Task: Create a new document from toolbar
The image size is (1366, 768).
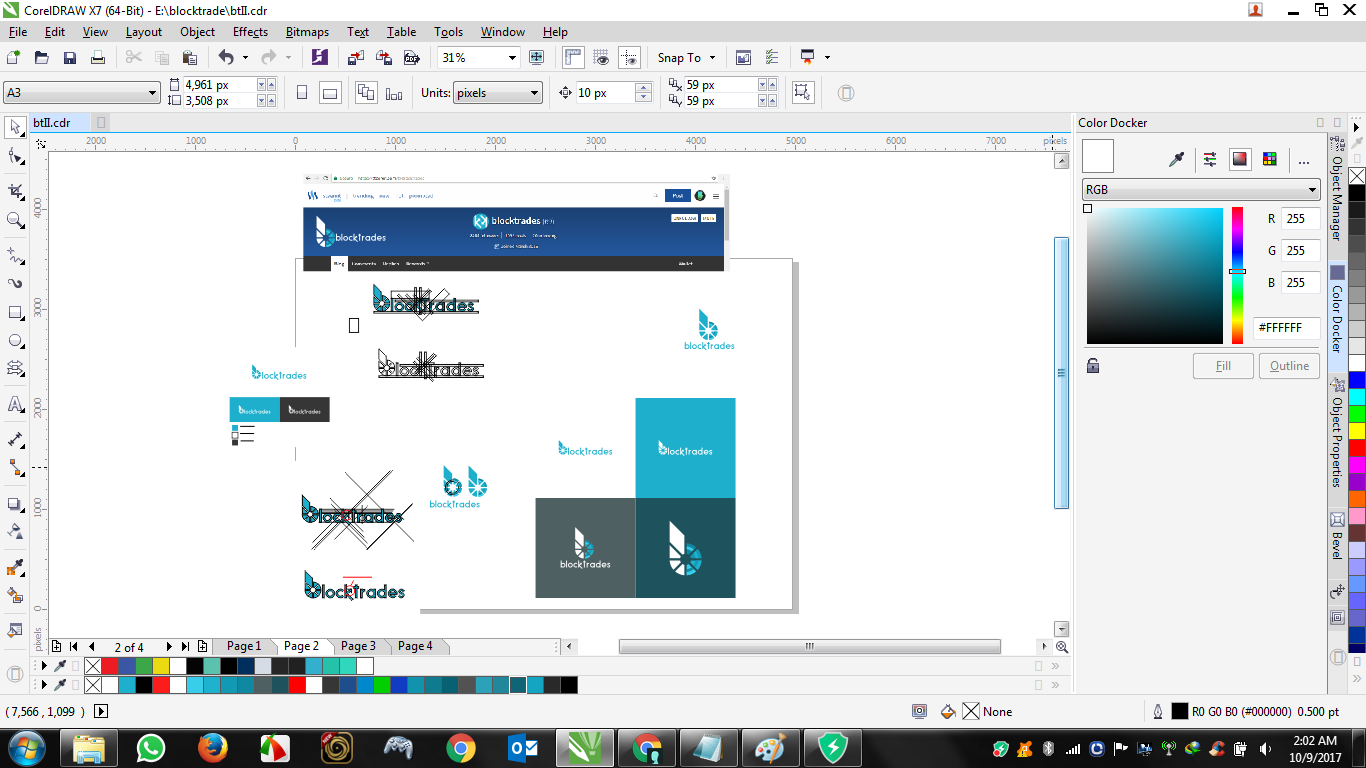Action: (x=14, y=58)
